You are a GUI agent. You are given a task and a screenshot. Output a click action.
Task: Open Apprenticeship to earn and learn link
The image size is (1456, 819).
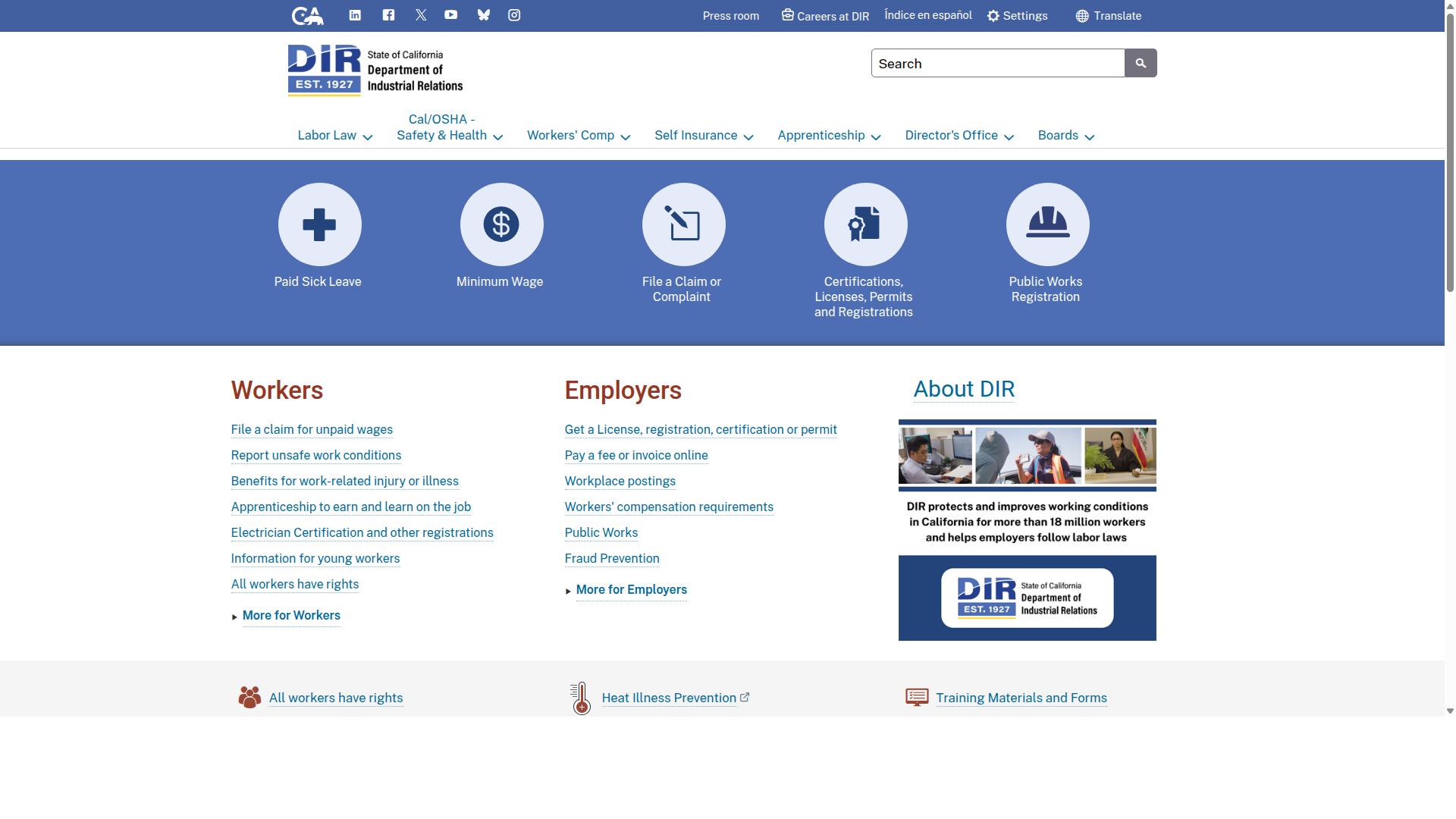click(x=351, y=507)
